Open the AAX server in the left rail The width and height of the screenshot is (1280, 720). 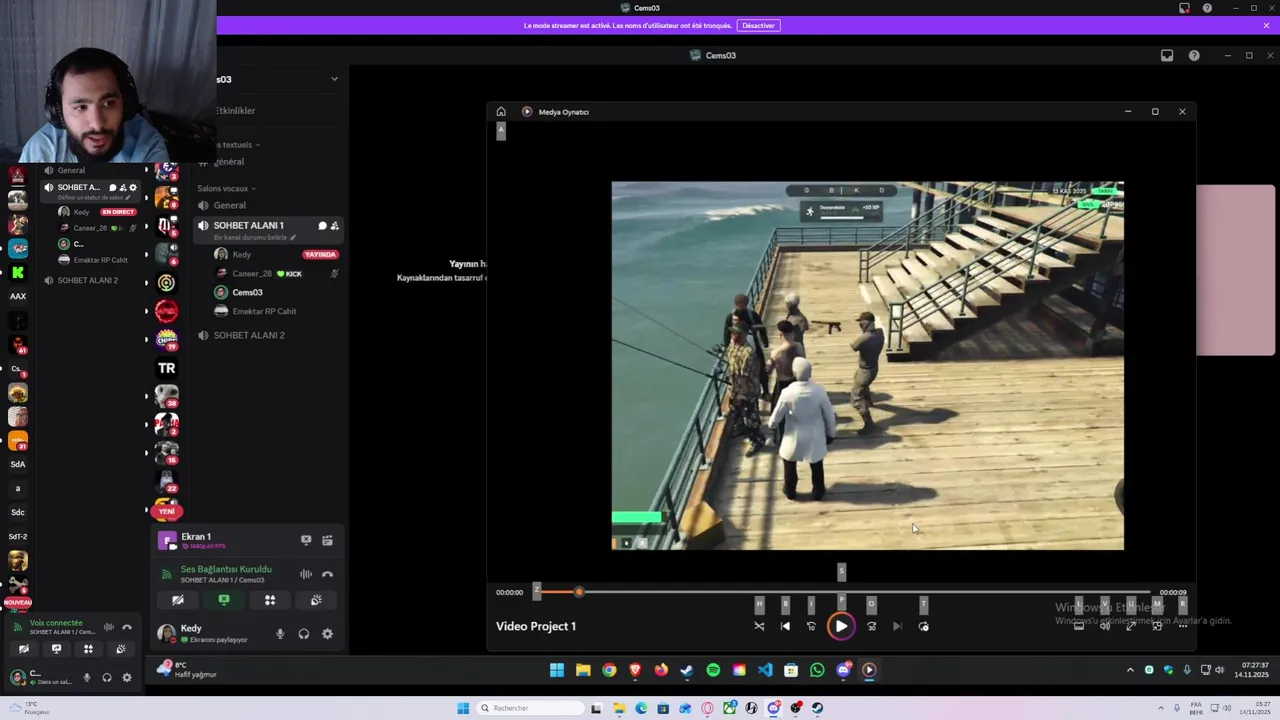(18, 296)
